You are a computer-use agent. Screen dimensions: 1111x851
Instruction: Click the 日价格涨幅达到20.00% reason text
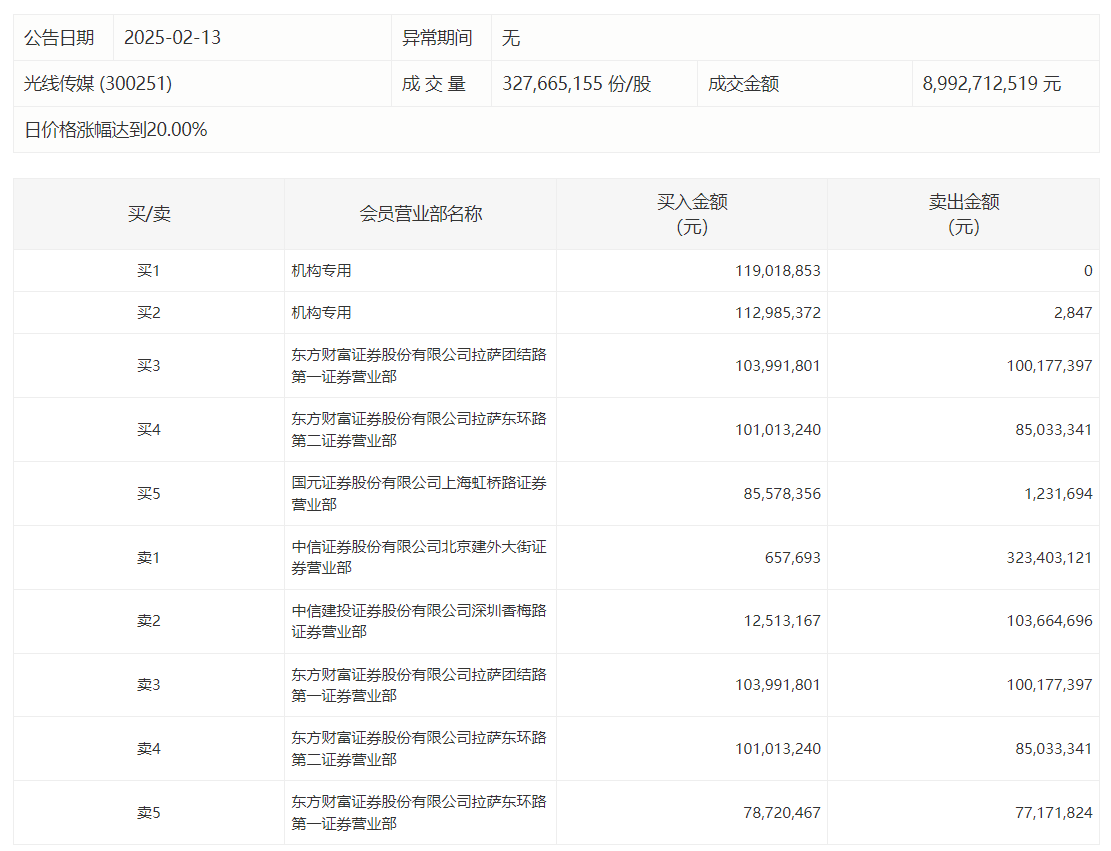coord(115,130)
